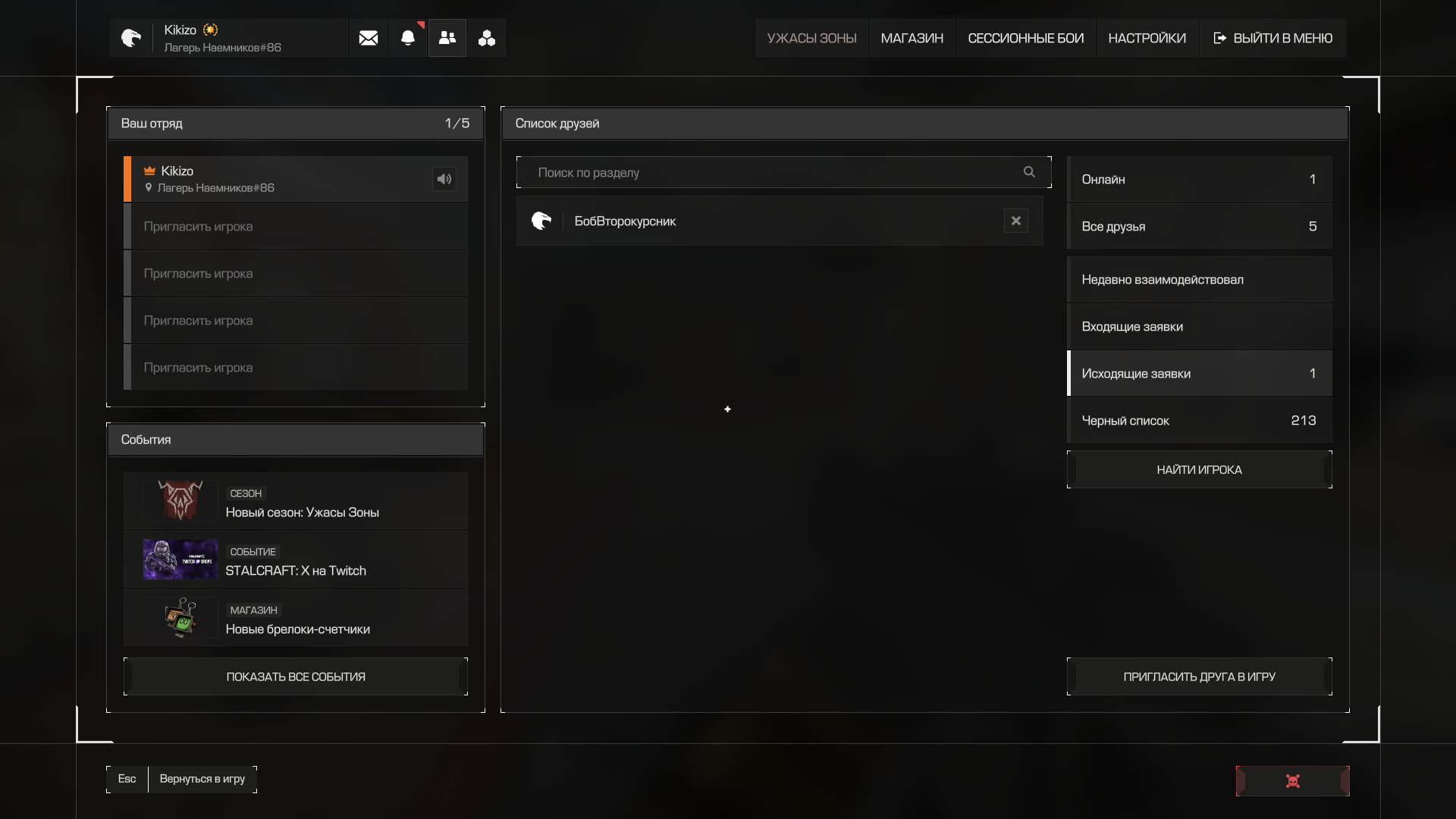Click the БобВторокурсник friend name
This screenshot has width=1456, height=819.
625,221
